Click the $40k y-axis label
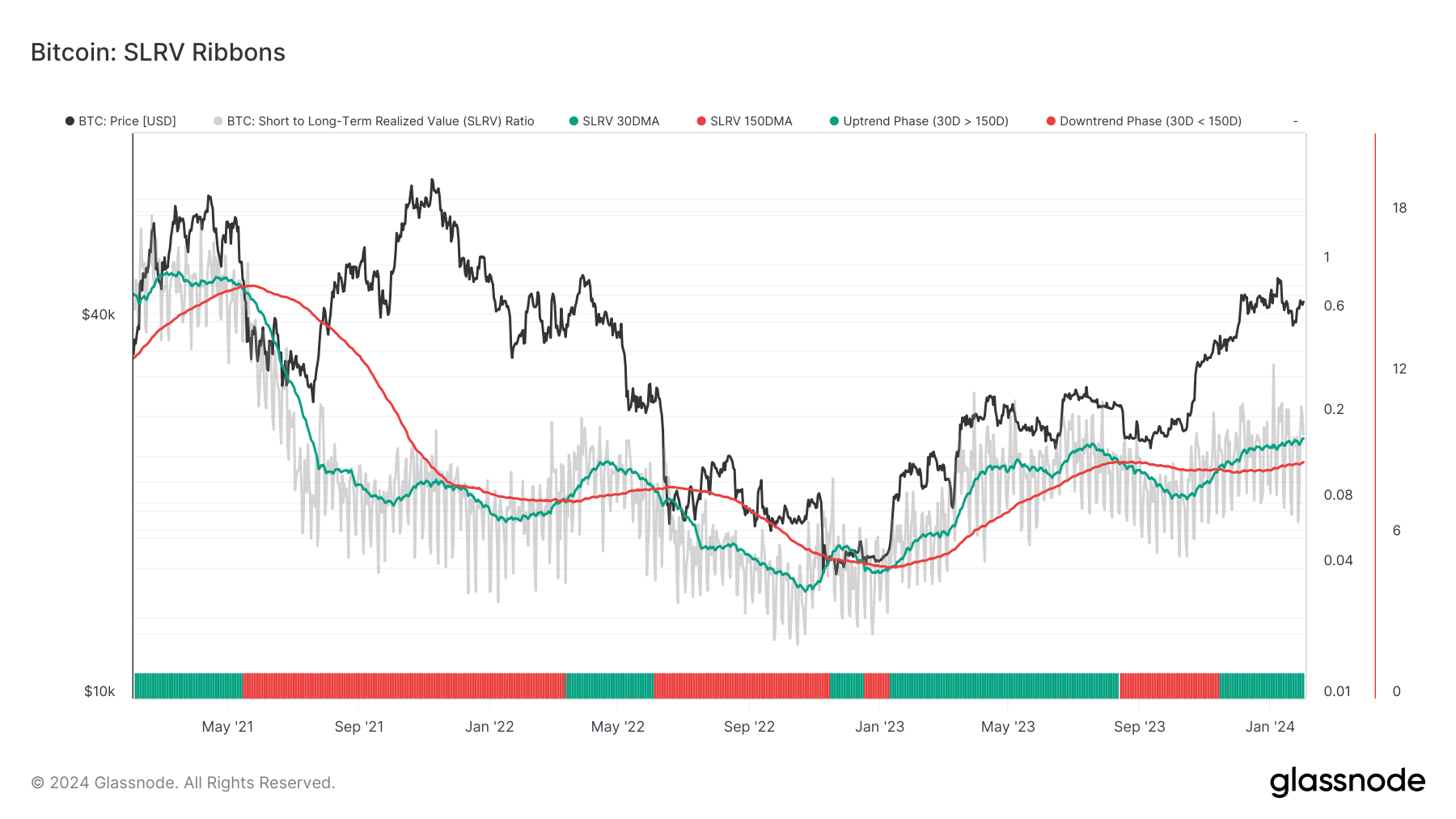Image resolution: width=1456 pixels, height=819 pixels. [99, 314]
